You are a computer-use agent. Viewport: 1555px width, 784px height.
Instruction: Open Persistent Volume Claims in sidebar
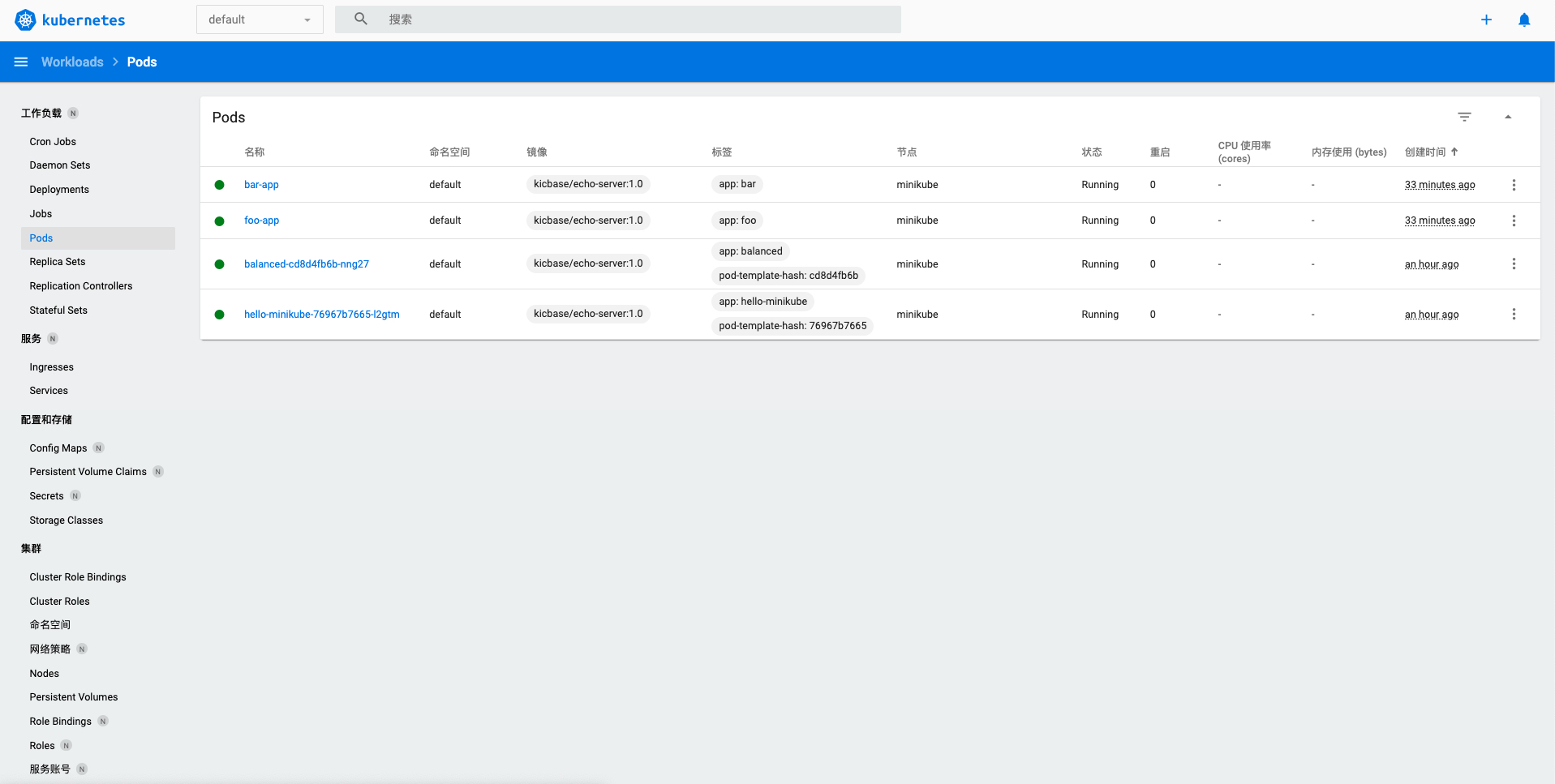point(88,472)
